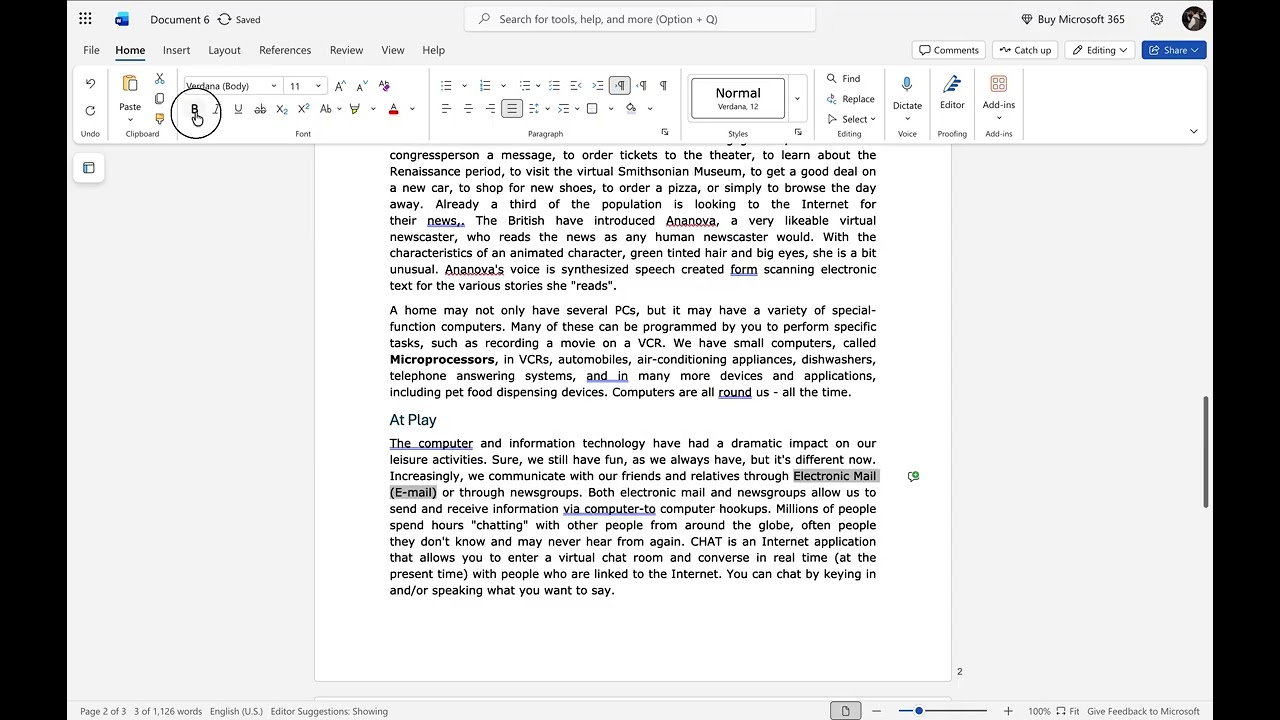Activate the Format Painter brush
This screenshot has height=720, width=1280.
coord(159,119)
